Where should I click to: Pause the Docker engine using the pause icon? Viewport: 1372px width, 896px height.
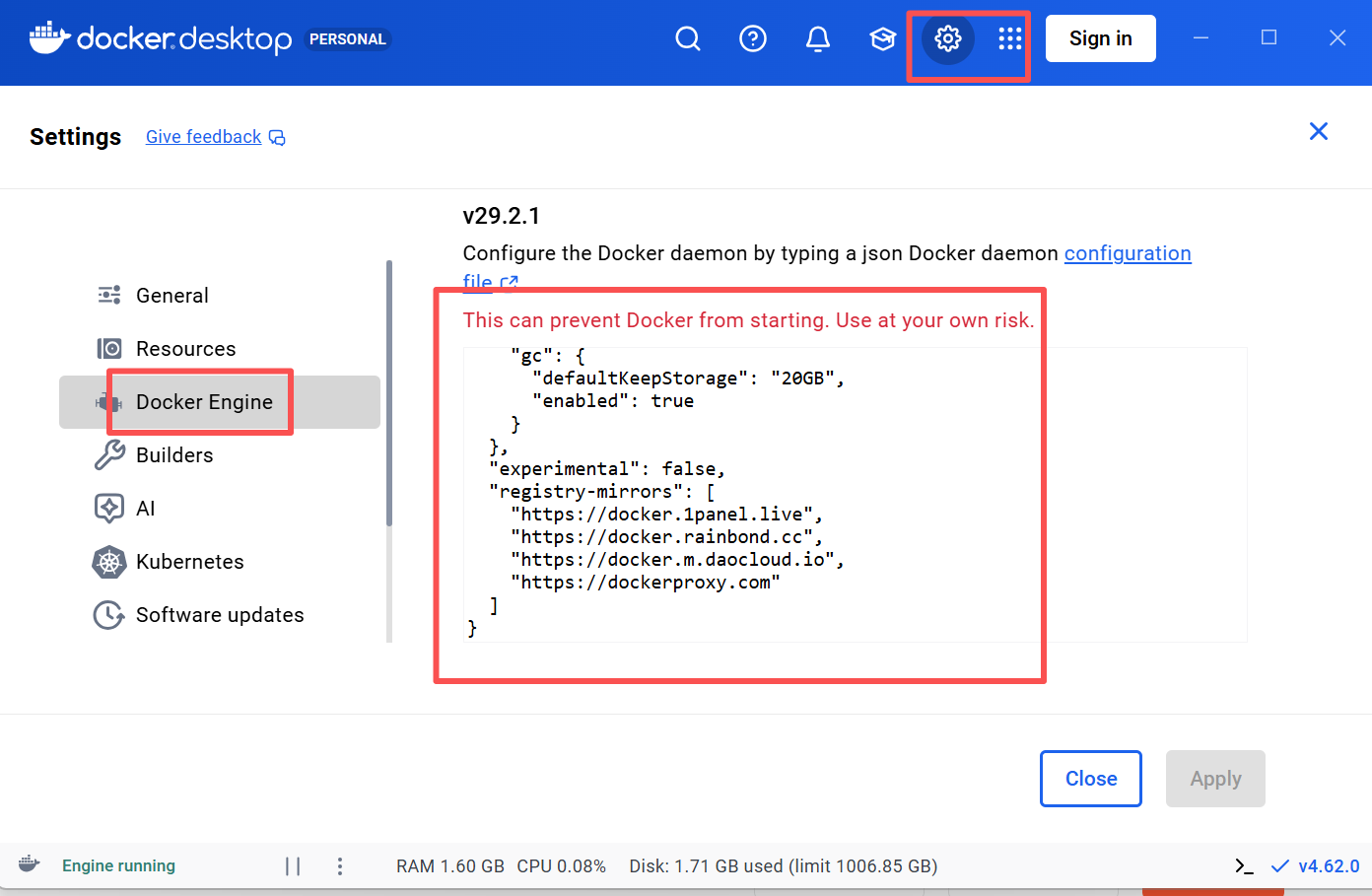tap(293, 865)
